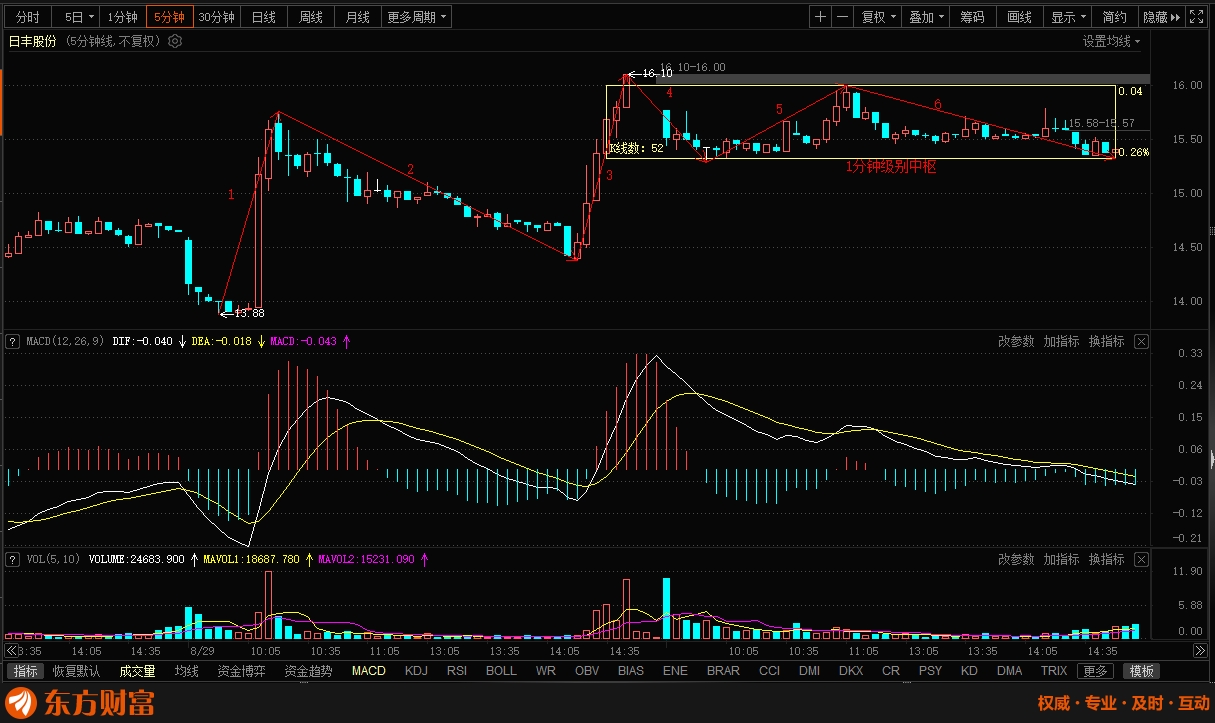
Task: Click 加指标 in the VOL panel
Action: coord(1062,560)
